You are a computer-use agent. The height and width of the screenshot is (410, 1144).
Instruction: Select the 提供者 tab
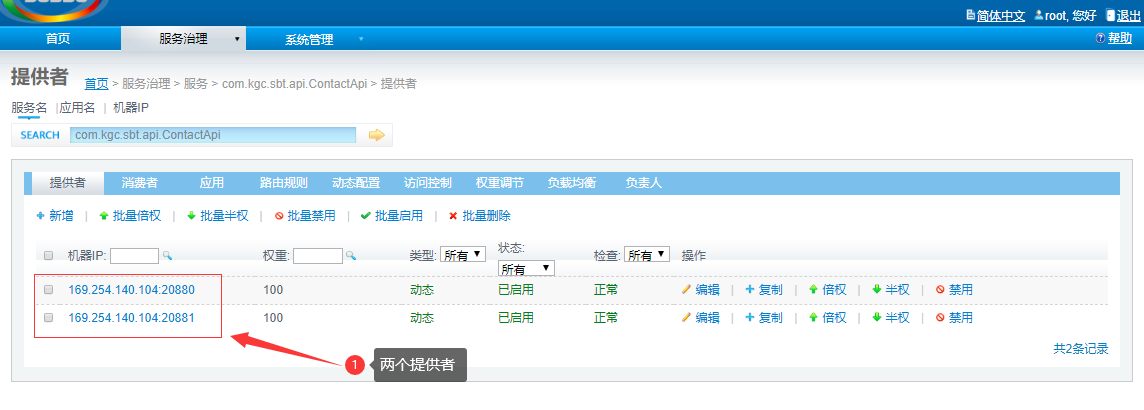(67, 182)
